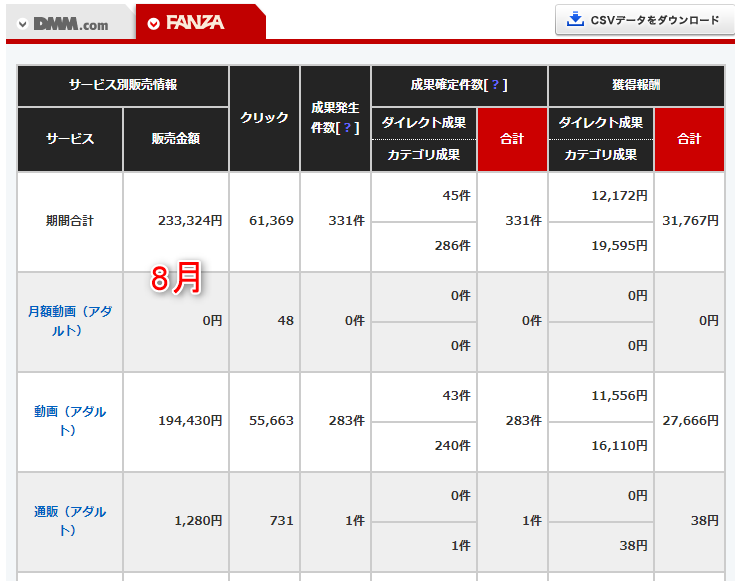The width and height of the screenshot is (735, 581).
Task: Click the red 8月 annotation label
Action: [176, 280]
